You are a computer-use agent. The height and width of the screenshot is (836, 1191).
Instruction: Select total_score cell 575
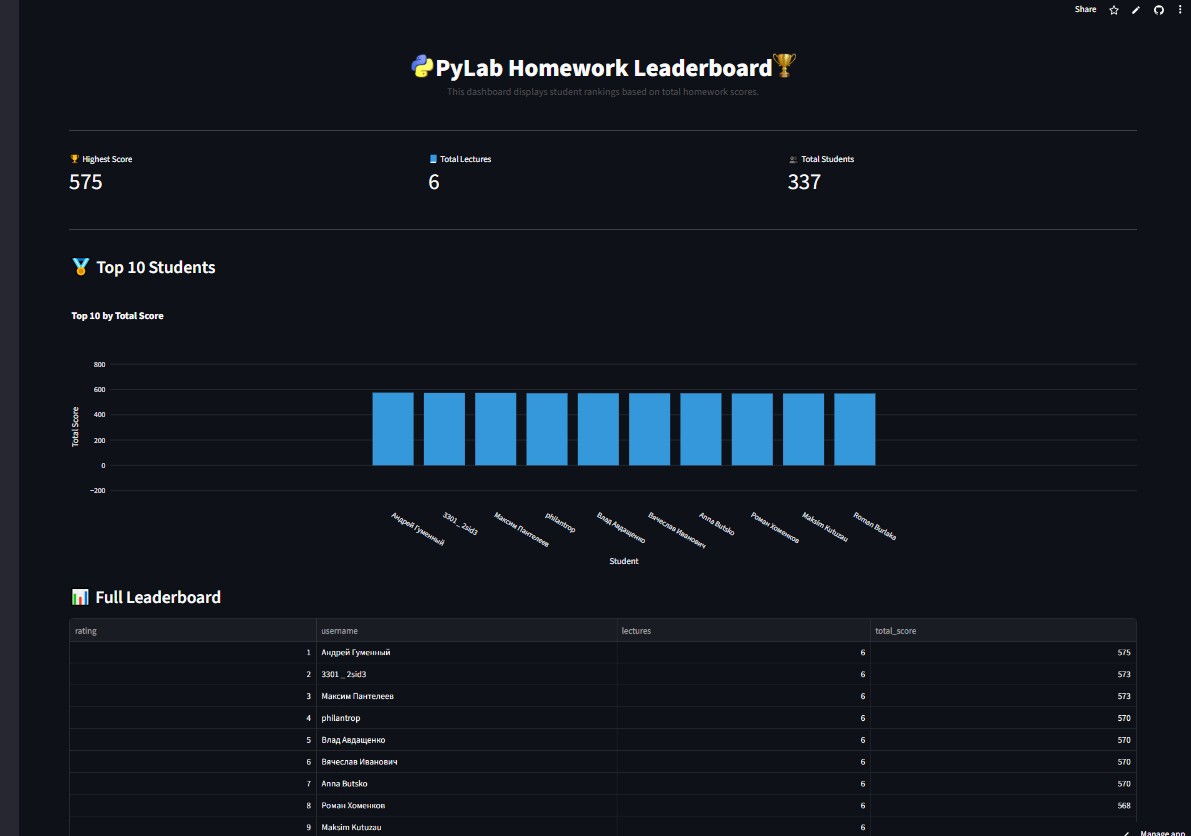pos(1003,652)
